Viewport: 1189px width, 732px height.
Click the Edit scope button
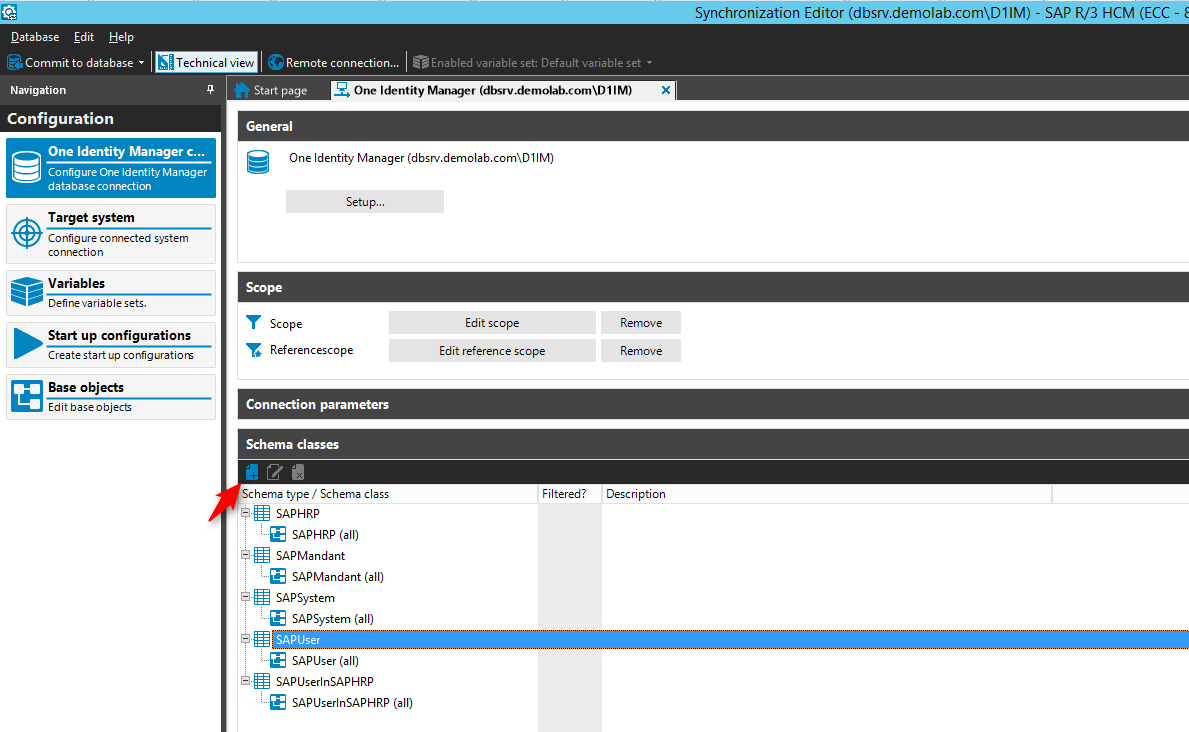tap(492, 322)
